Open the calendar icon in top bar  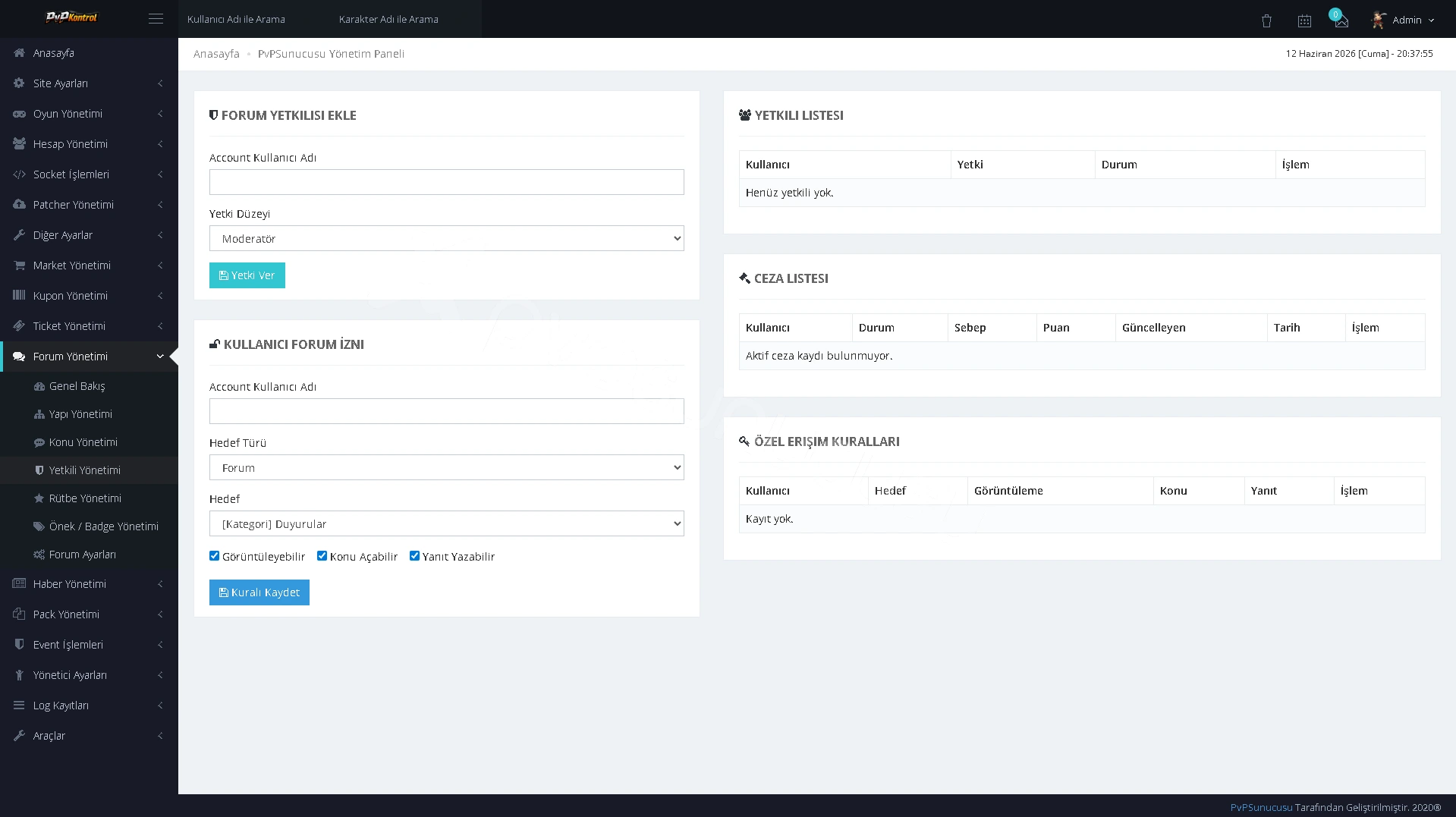click(x=1304, y=20)
